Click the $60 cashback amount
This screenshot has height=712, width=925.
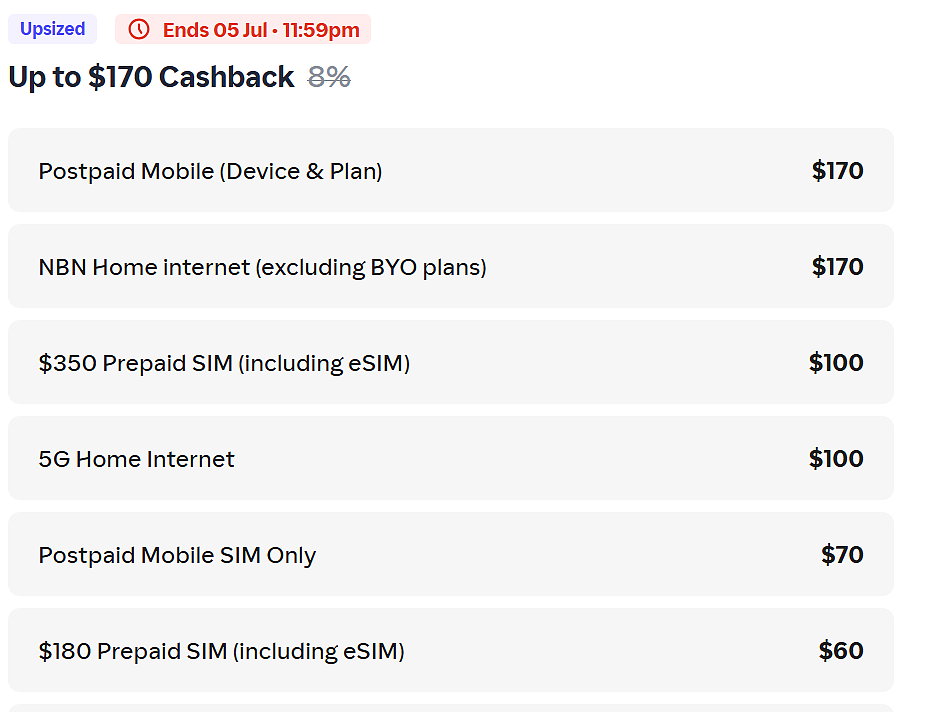[841, 651]
